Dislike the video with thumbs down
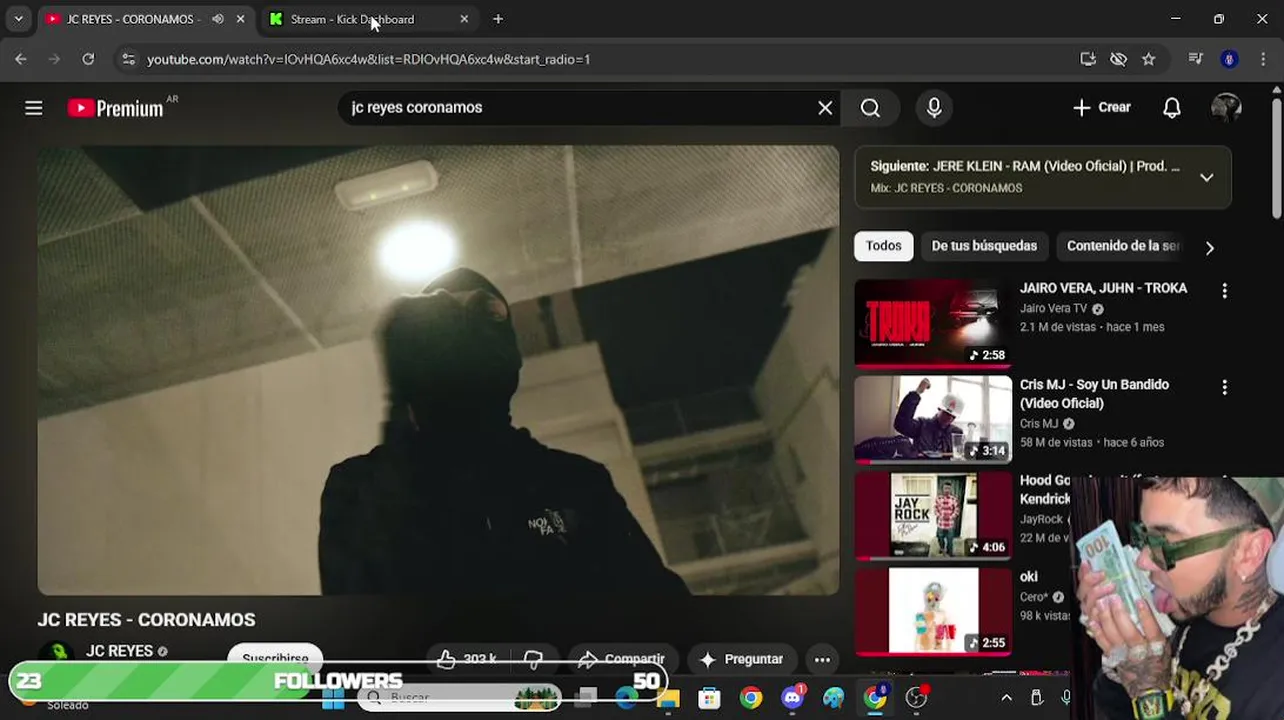 [533, 659]
